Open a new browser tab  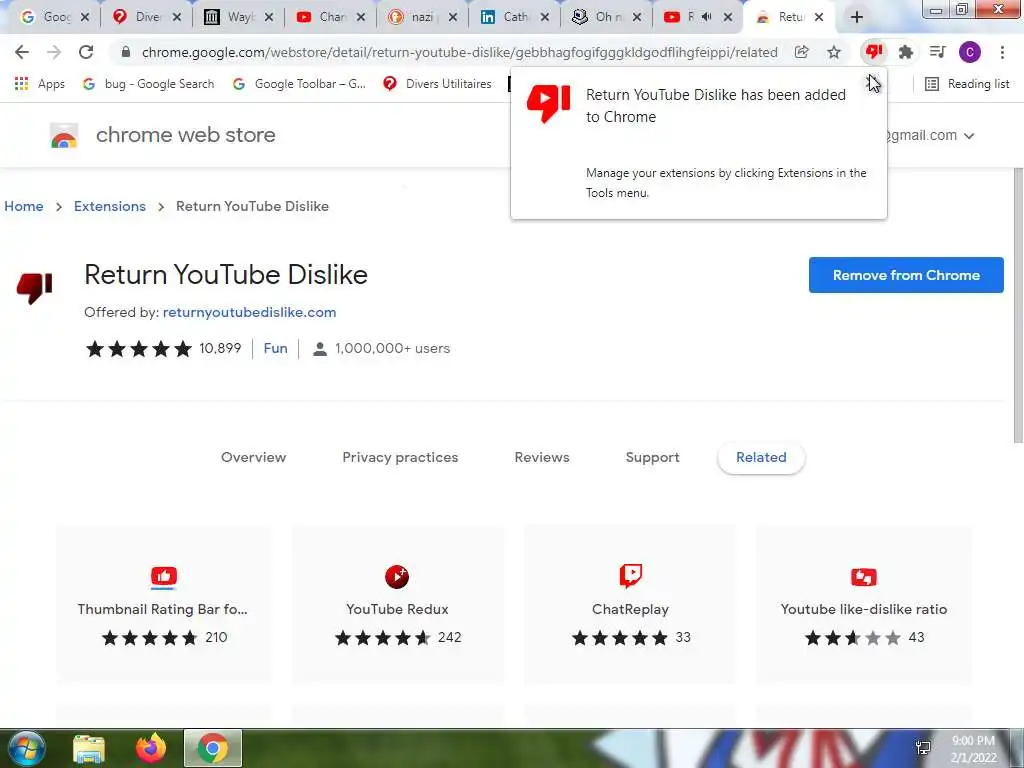click(x=857, y=18)
